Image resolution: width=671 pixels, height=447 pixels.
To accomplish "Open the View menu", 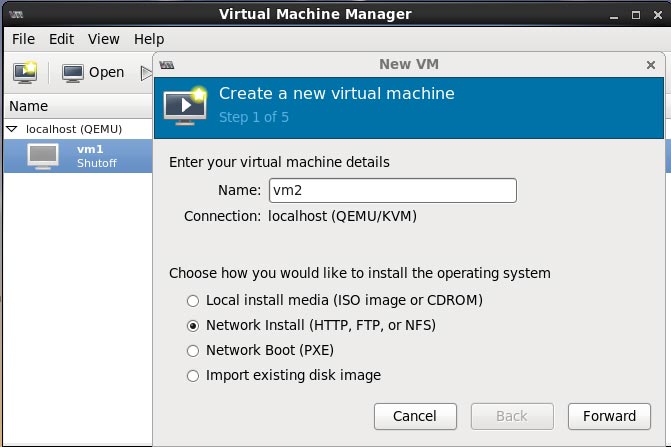I will click(103, 39).
